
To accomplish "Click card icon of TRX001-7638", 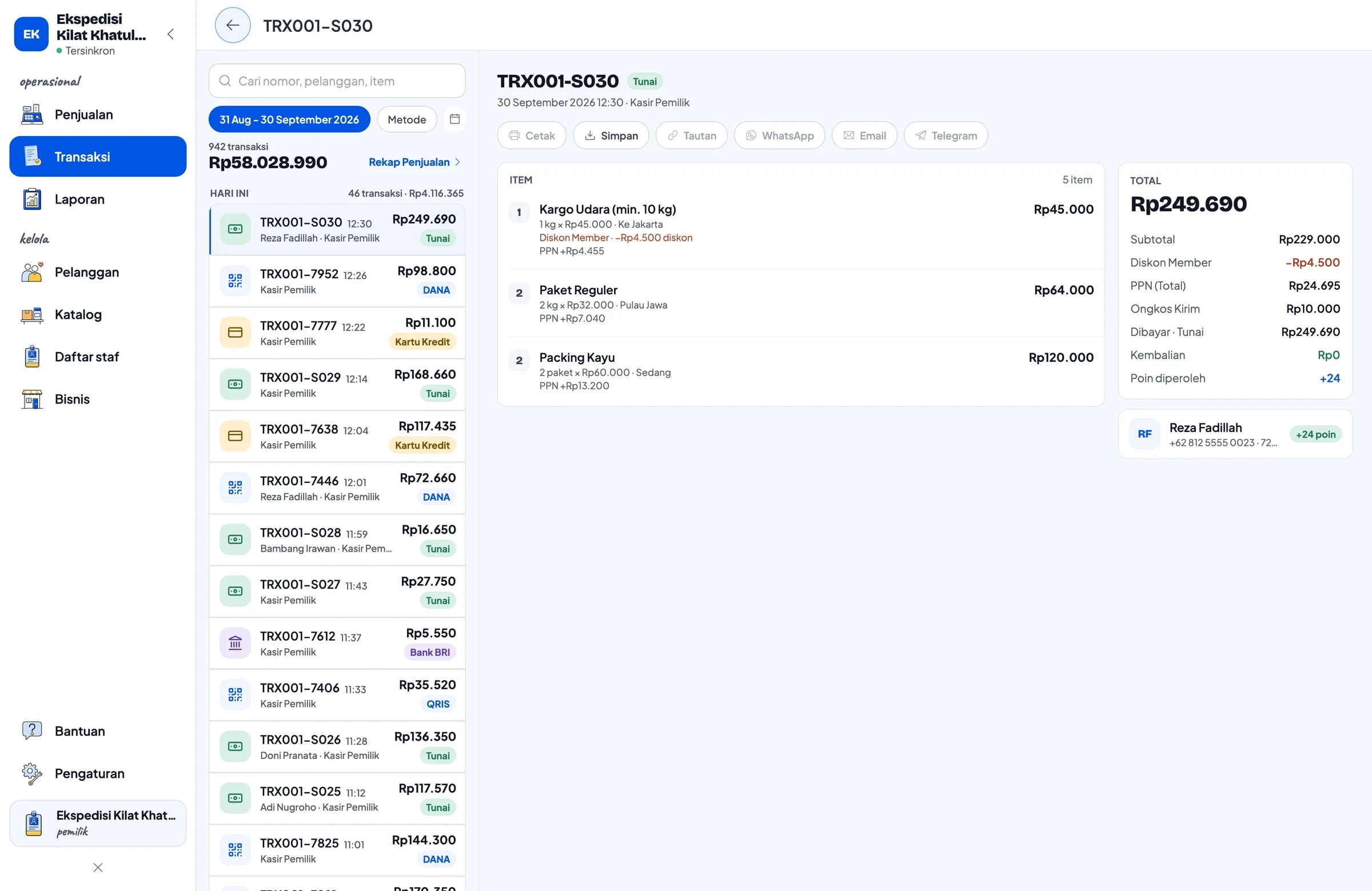I will pos(235,436).
